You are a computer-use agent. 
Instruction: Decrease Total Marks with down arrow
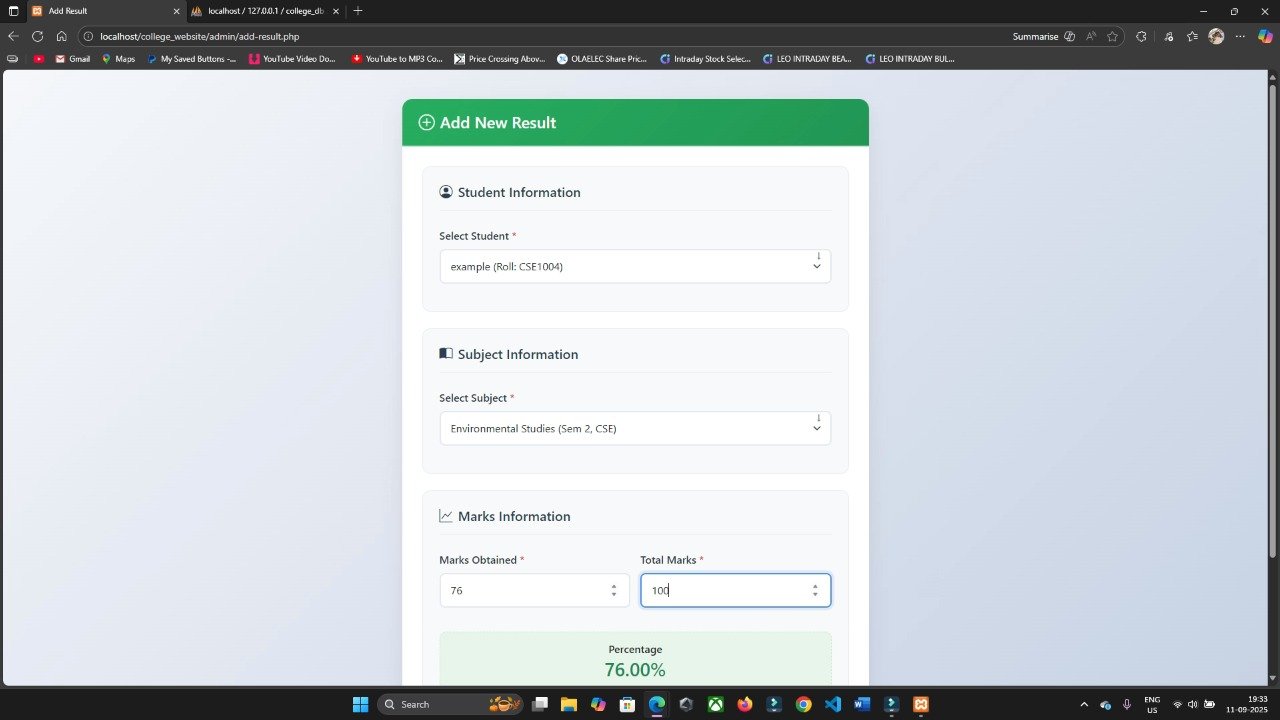(x=815, y=595)
